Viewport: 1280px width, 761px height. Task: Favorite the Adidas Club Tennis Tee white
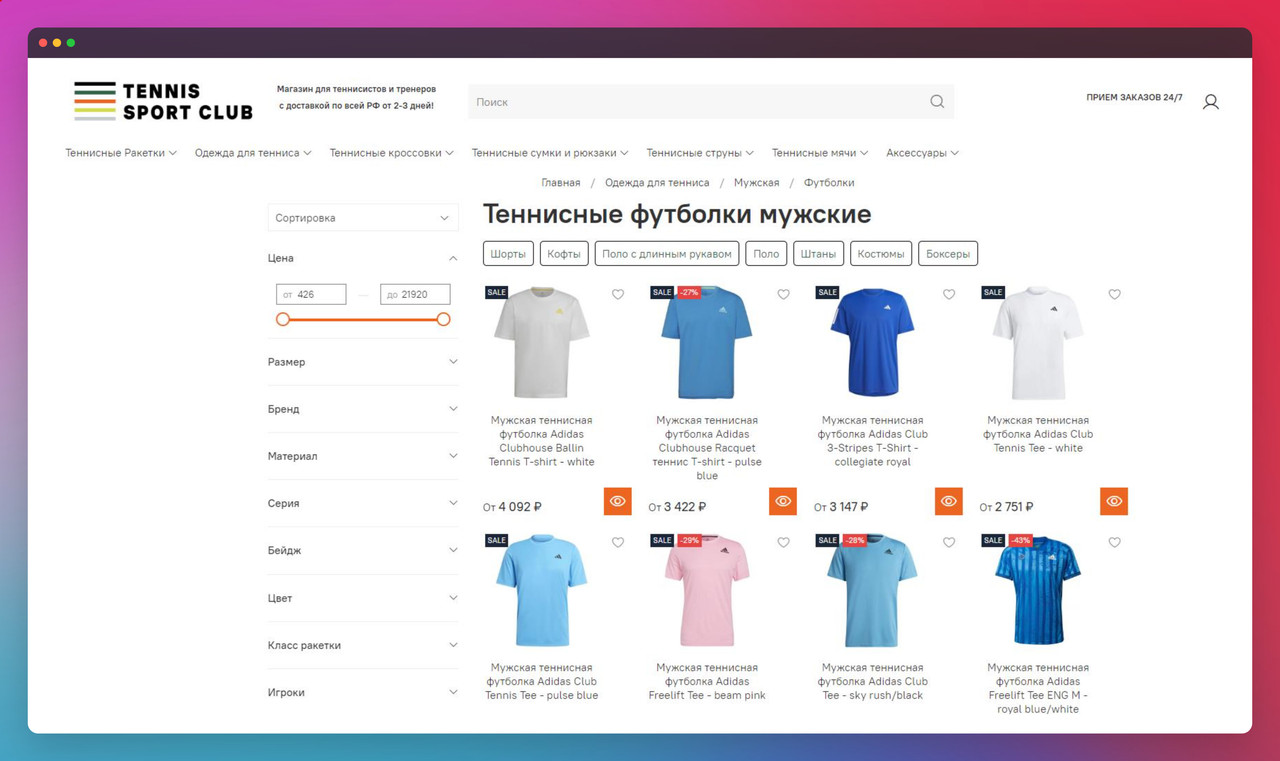(1114, 295)
